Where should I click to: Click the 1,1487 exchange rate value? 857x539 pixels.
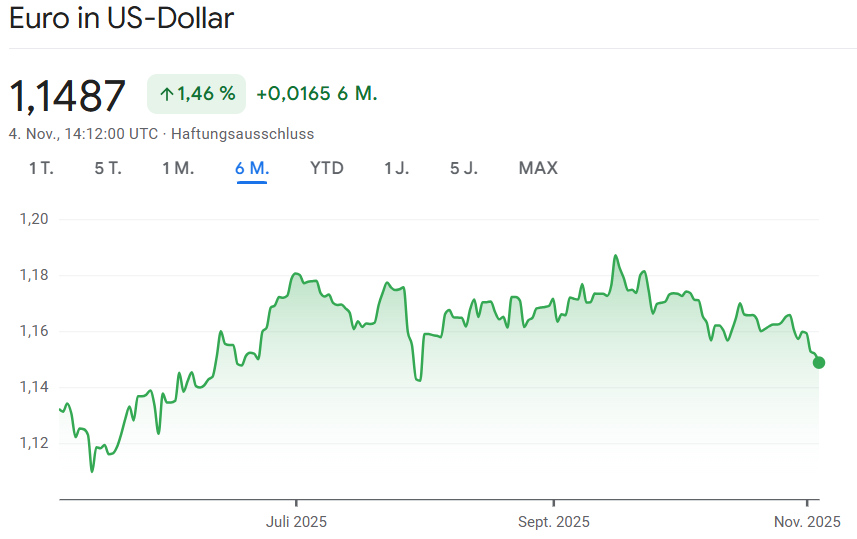(68, 95)
